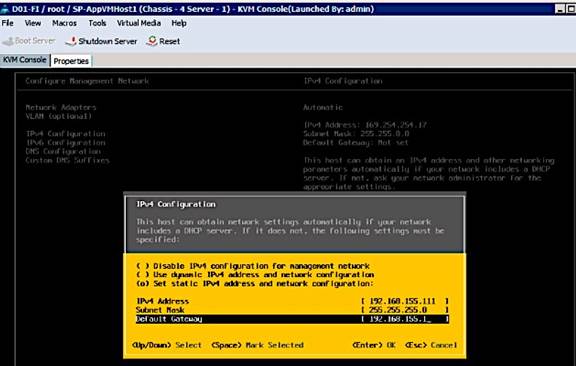Click the <Up/Down> Select hint
Viewport: 576px width, 366px height.
click(167, 345)
